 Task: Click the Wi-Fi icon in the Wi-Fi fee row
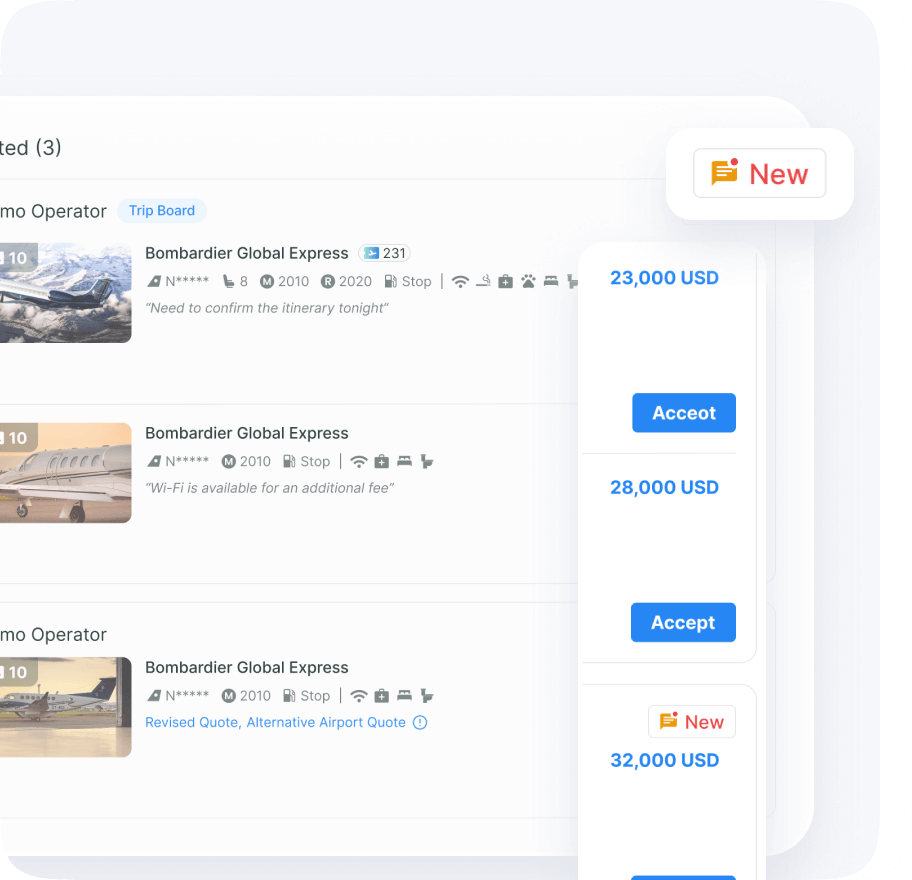[x=359, y=462]
